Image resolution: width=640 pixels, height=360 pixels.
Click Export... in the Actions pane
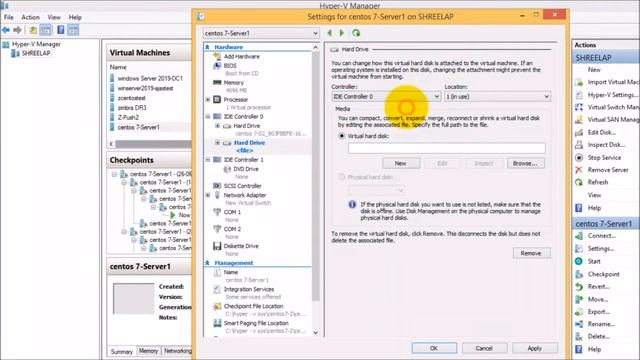tap(599, 312)
